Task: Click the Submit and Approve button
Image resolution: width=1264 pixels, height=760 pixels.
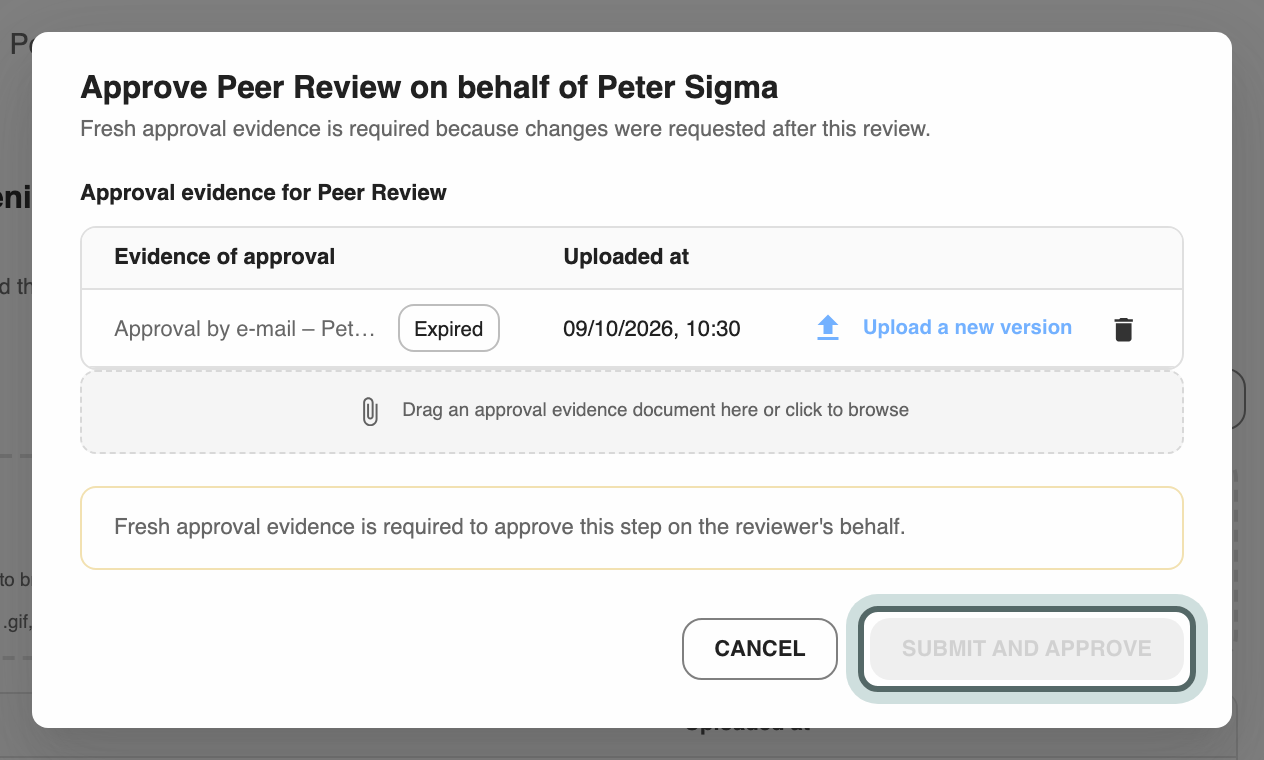Action: 1027,649
